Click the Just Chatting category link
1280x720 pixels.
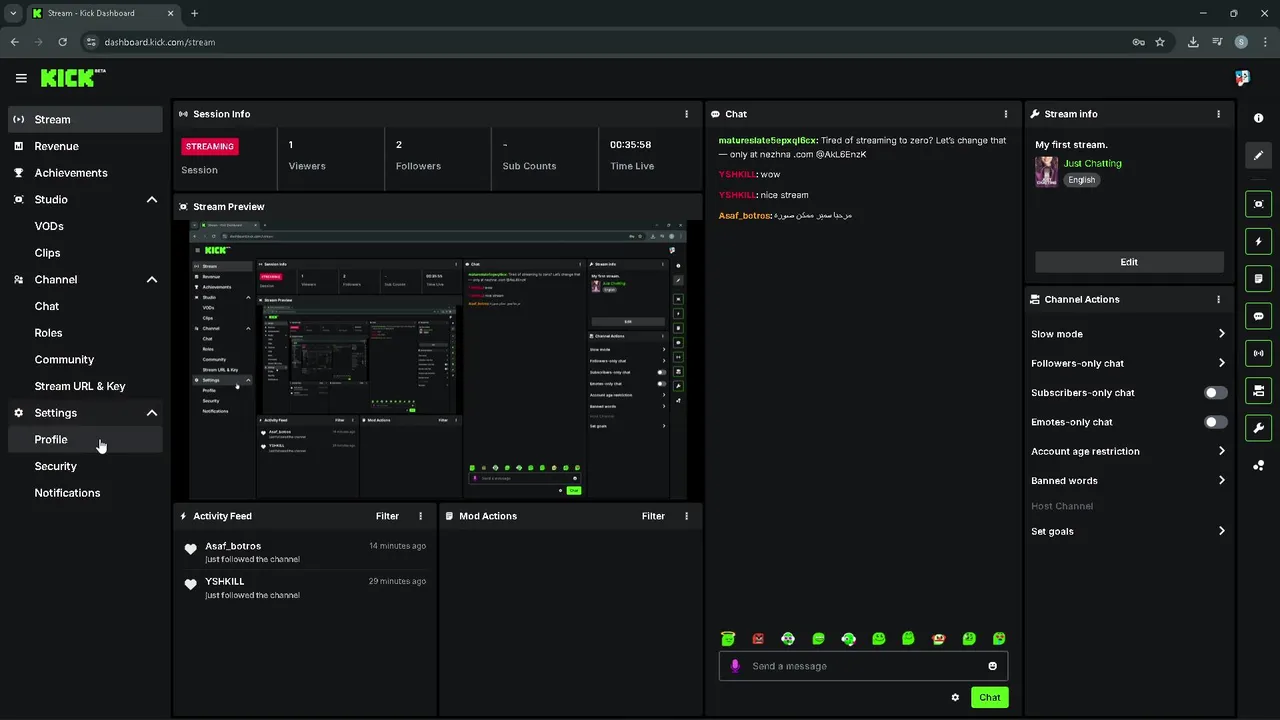coord(1092,163)
